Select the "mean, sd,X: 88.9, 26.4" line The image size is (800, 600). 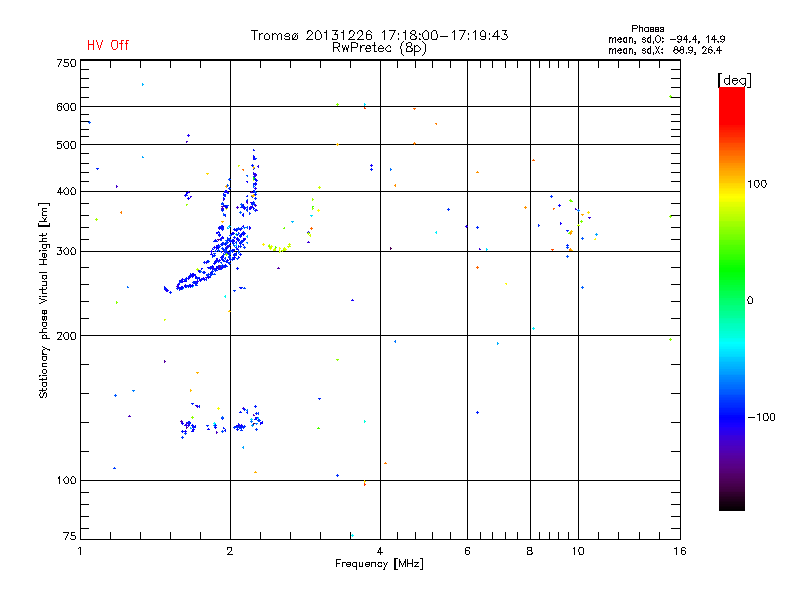(x=665, y=51)
